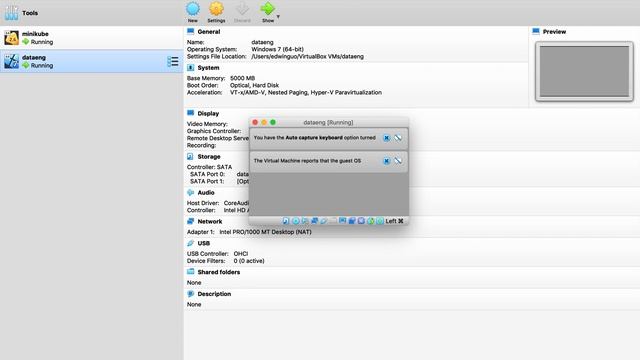Maximize the dataeng [Running] window

click(273, 122)
